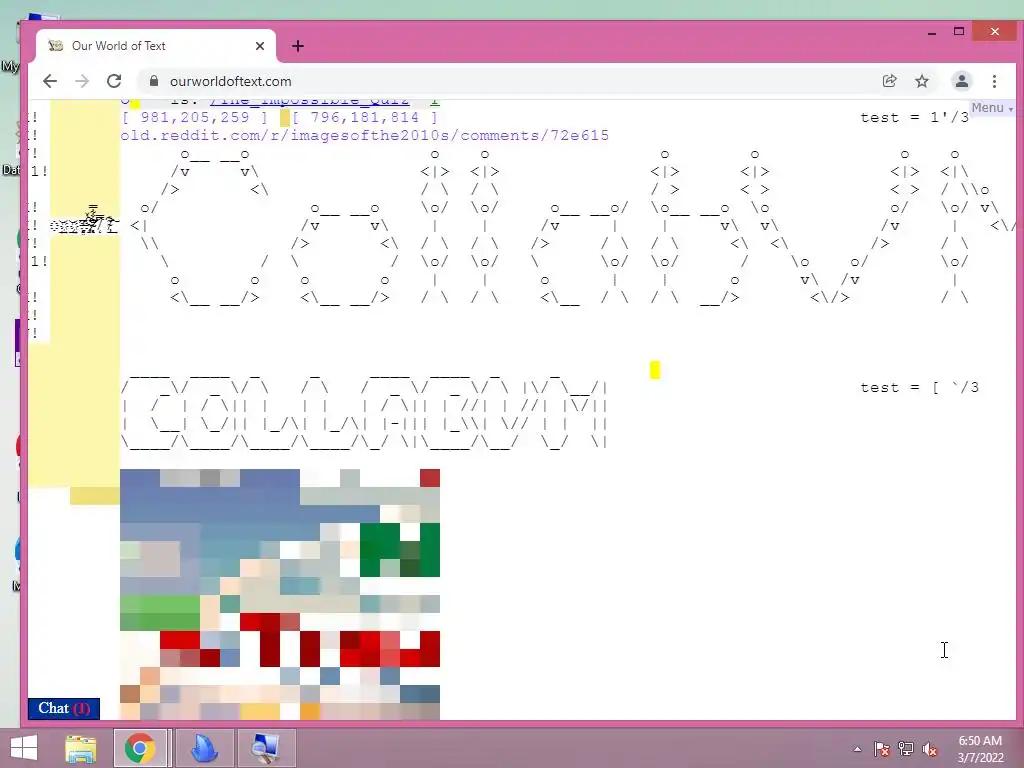Open the Chat panel button
Screen dimensions: 1024x768
coord(64,709)
